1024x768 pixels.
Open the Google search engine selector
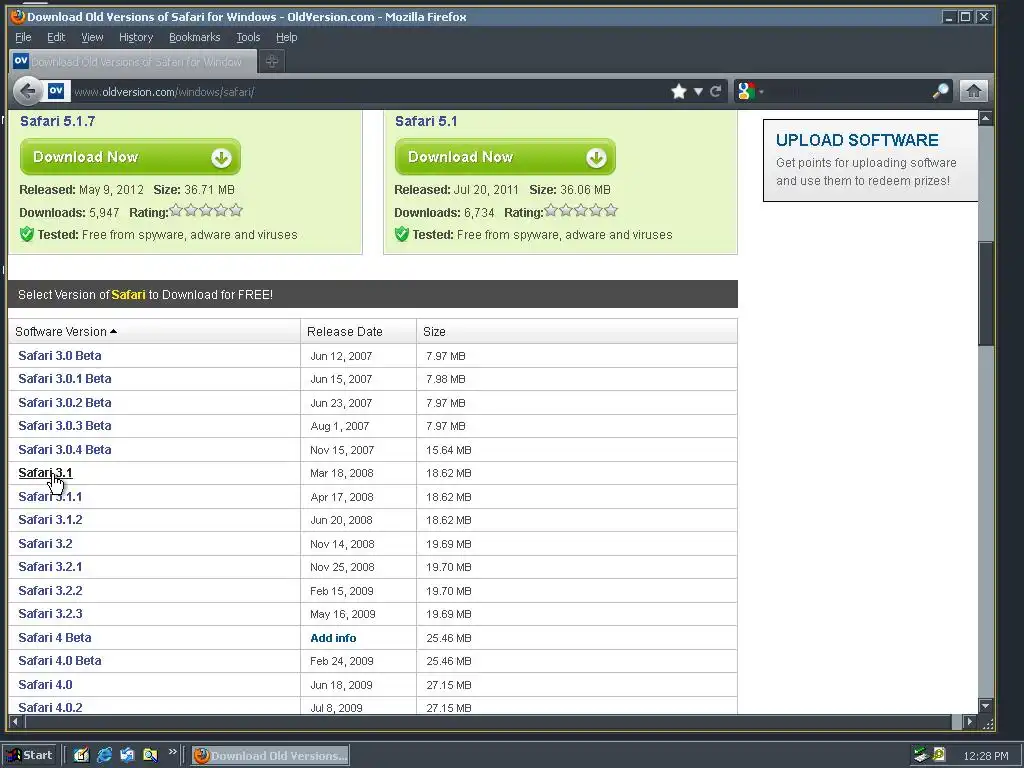[748, 91]
